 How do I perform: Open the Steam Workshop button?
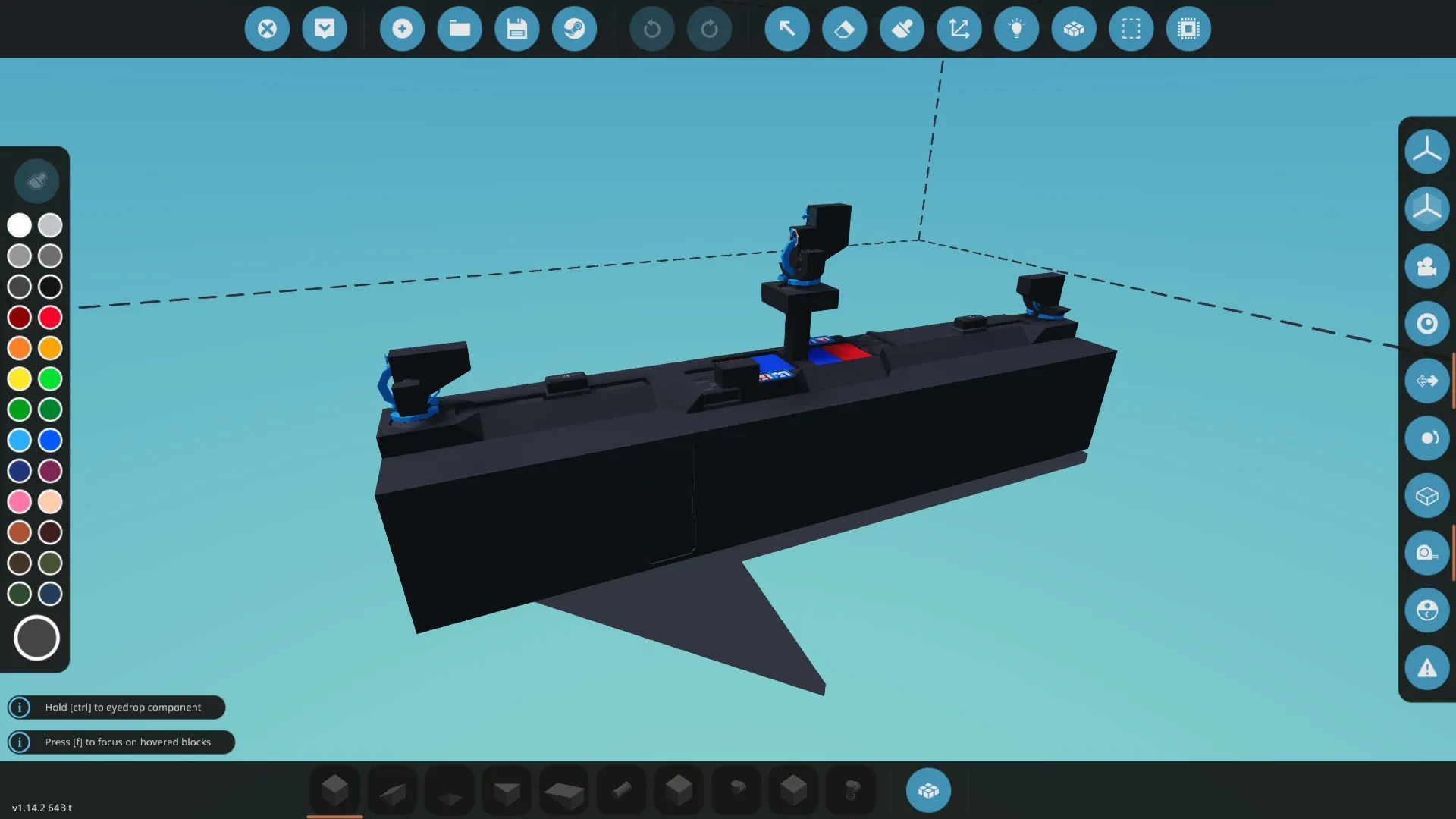pos(574,29)
